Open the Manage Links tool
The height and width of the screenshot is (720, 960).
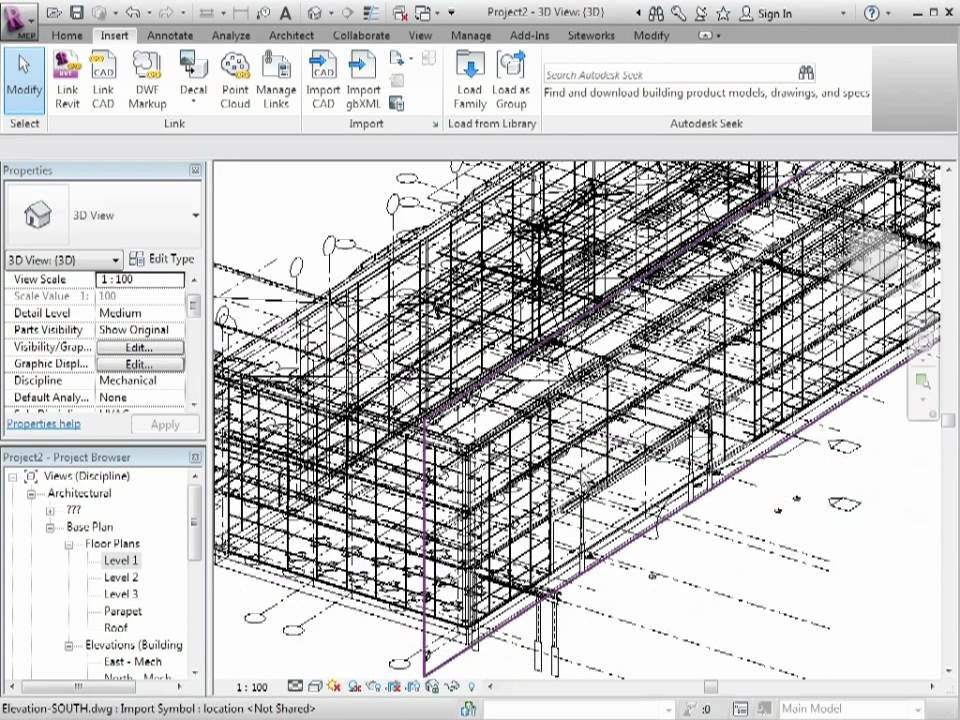(x=276, y=80)
